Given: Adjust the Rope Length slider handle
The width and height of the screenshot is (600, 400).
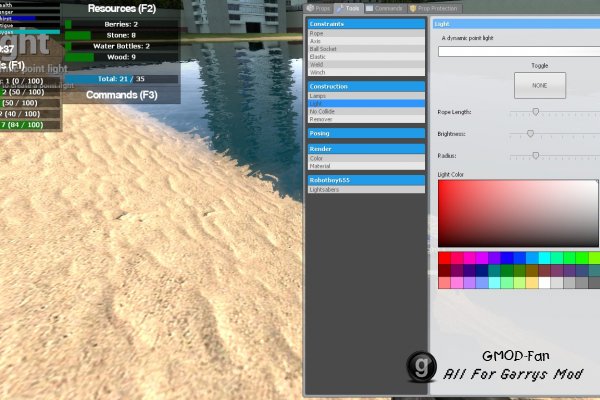Looking at the screenshot, I should tap(536, 112).
